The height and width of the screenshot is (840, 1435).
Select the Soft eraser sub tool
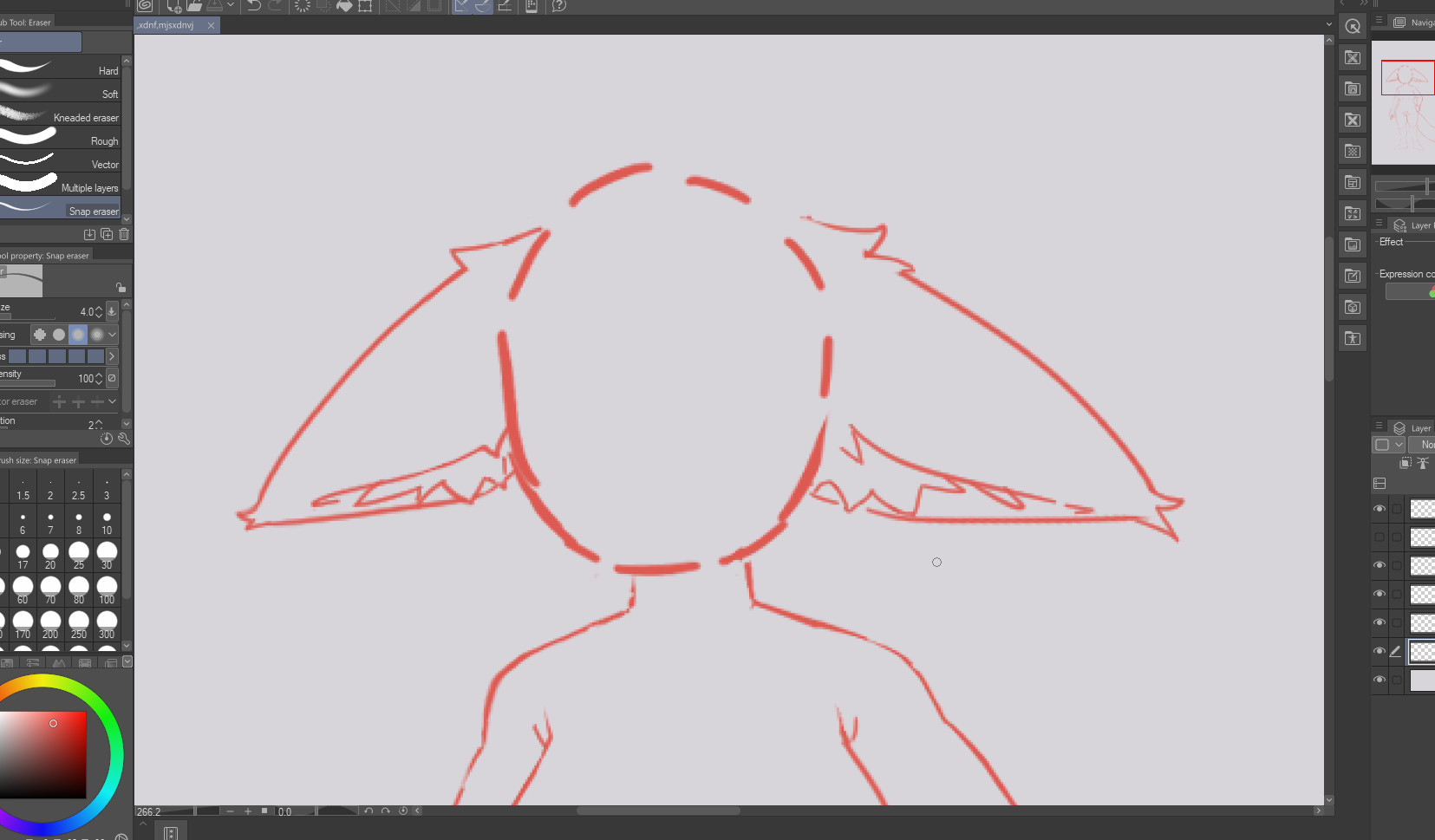pos(60,91)
